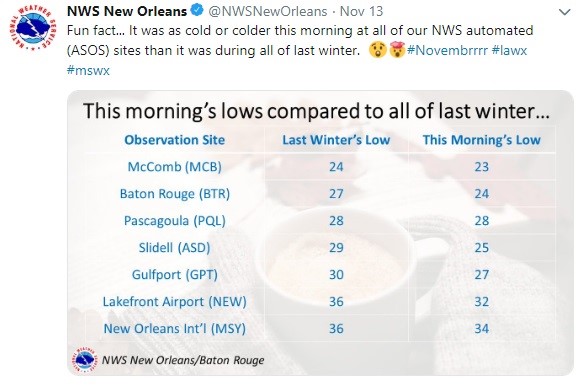
Task: Click the Observation Site column header
Action: tap(174, 140)
